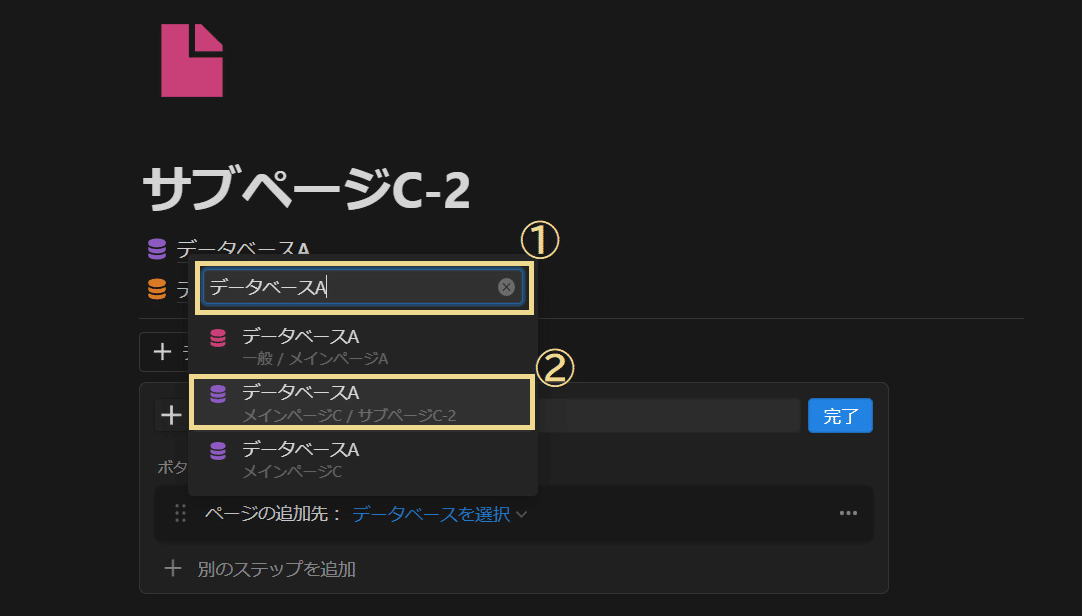The width and height of the screenshot is (1082, 616).
Task: Click the サブページC-2 page title
Action: (306, 188)
